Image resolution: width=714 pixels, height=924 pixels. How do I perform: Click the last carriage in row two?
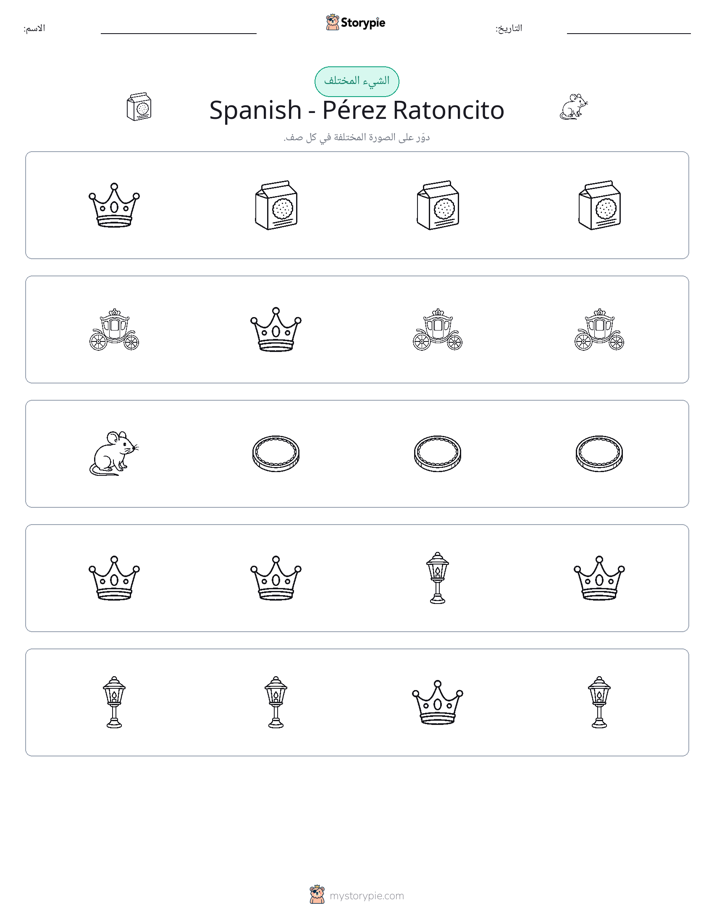(599, 329)
